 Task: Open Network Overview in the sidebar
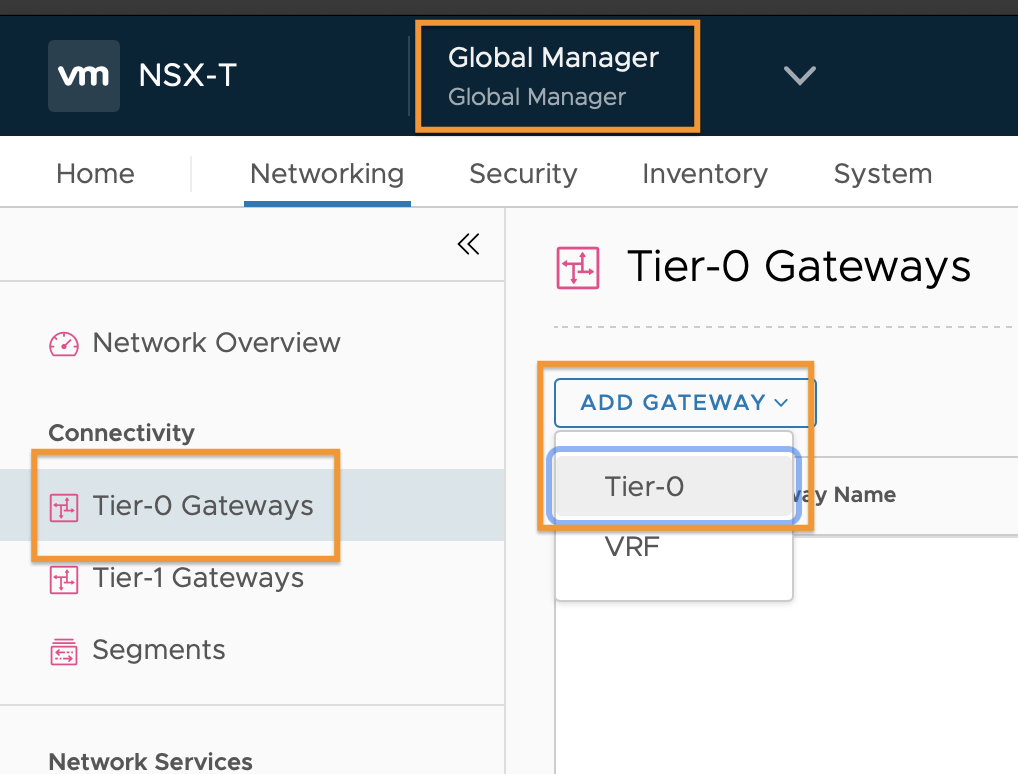pyautogui.click(x=216, y=342)
